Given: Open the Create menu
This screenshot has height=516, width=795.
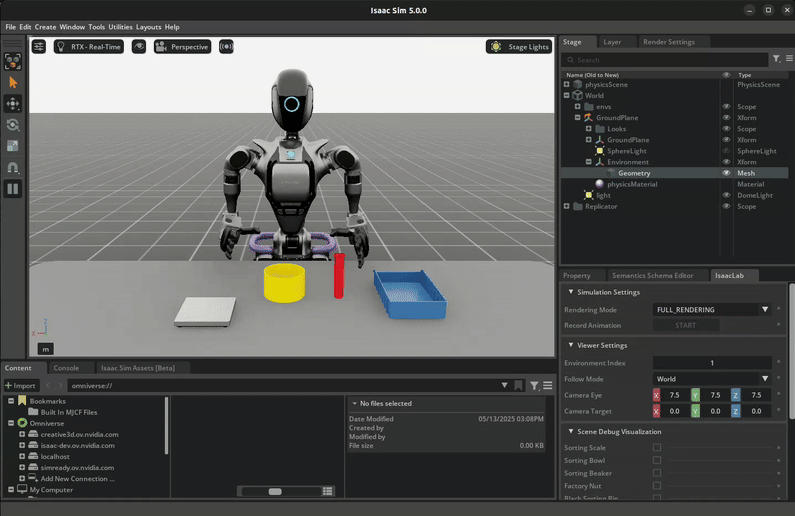Looking at the screenshot, I should 45,27.
